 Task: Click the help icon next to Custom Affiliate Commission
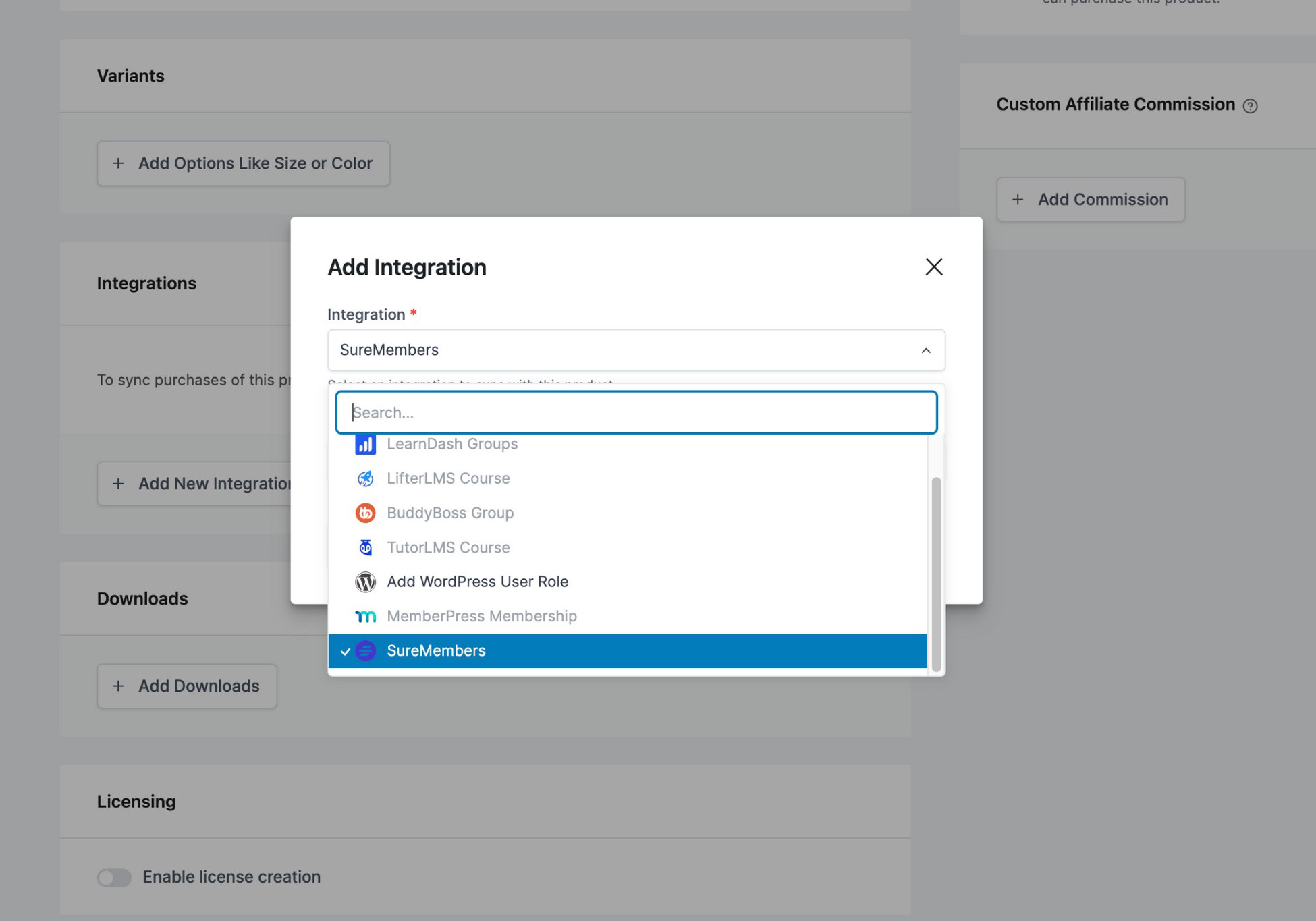point(1250,106)
